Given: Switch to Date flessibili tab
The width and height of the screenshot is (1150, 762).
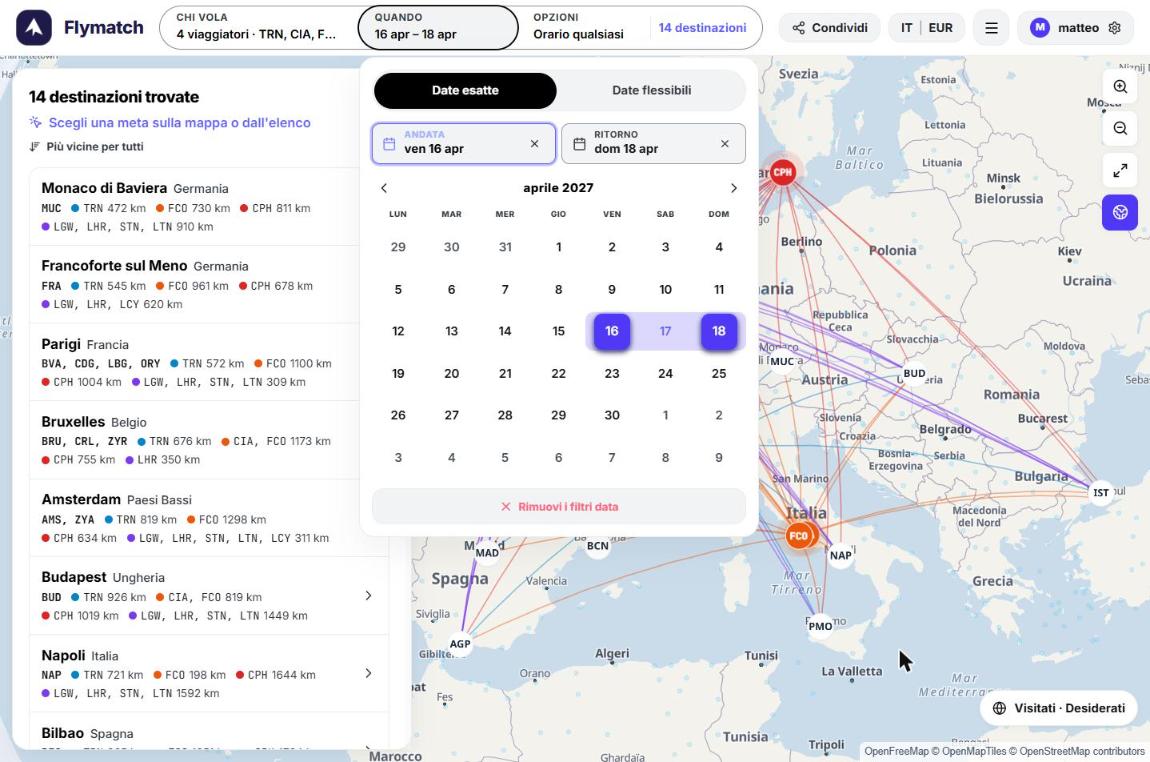Looking at the screenshot, I should pyautogui.click(x=651, y=90).
